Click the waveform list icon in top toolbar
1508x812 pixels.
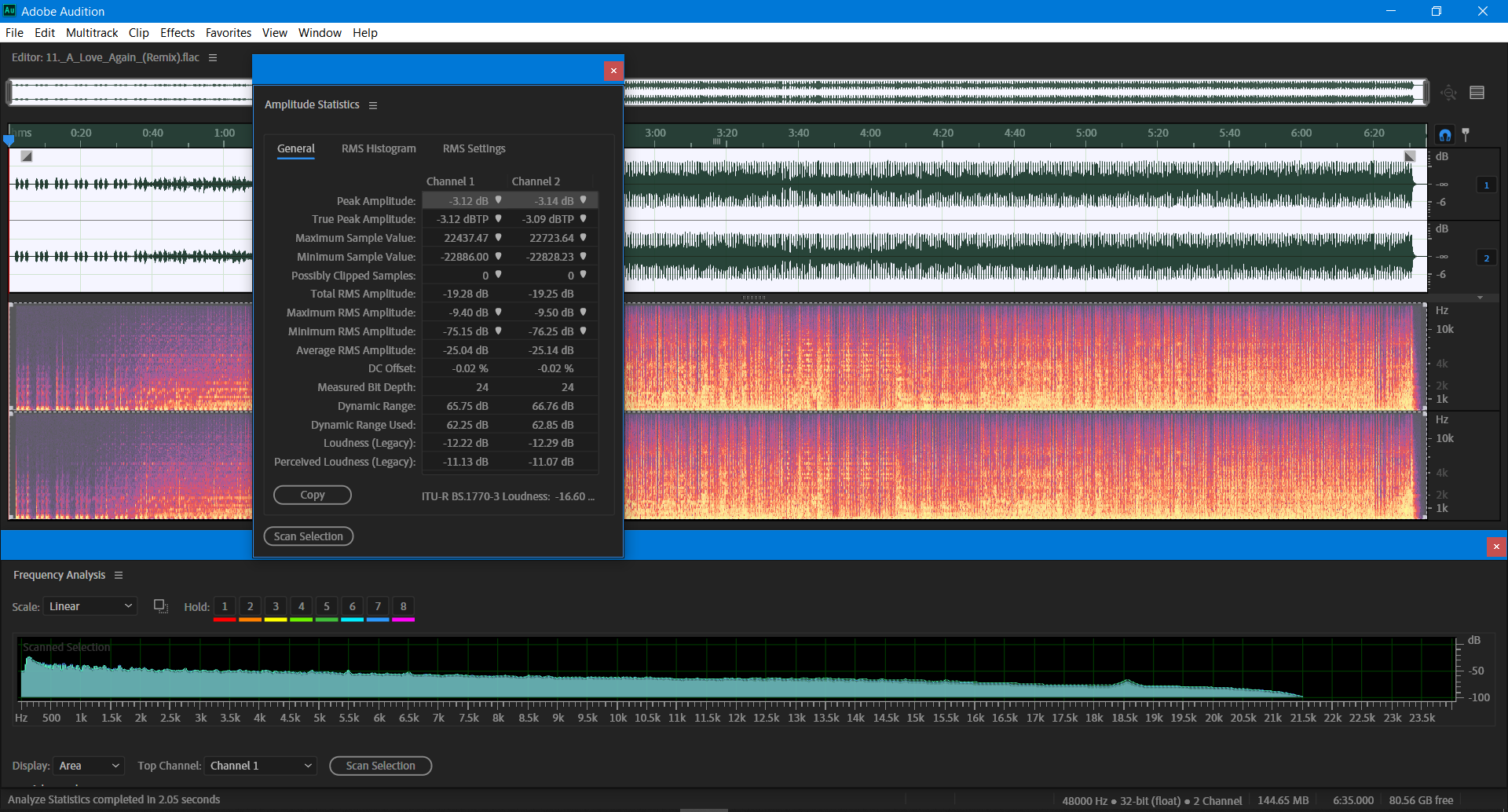tap(1477, 92)
